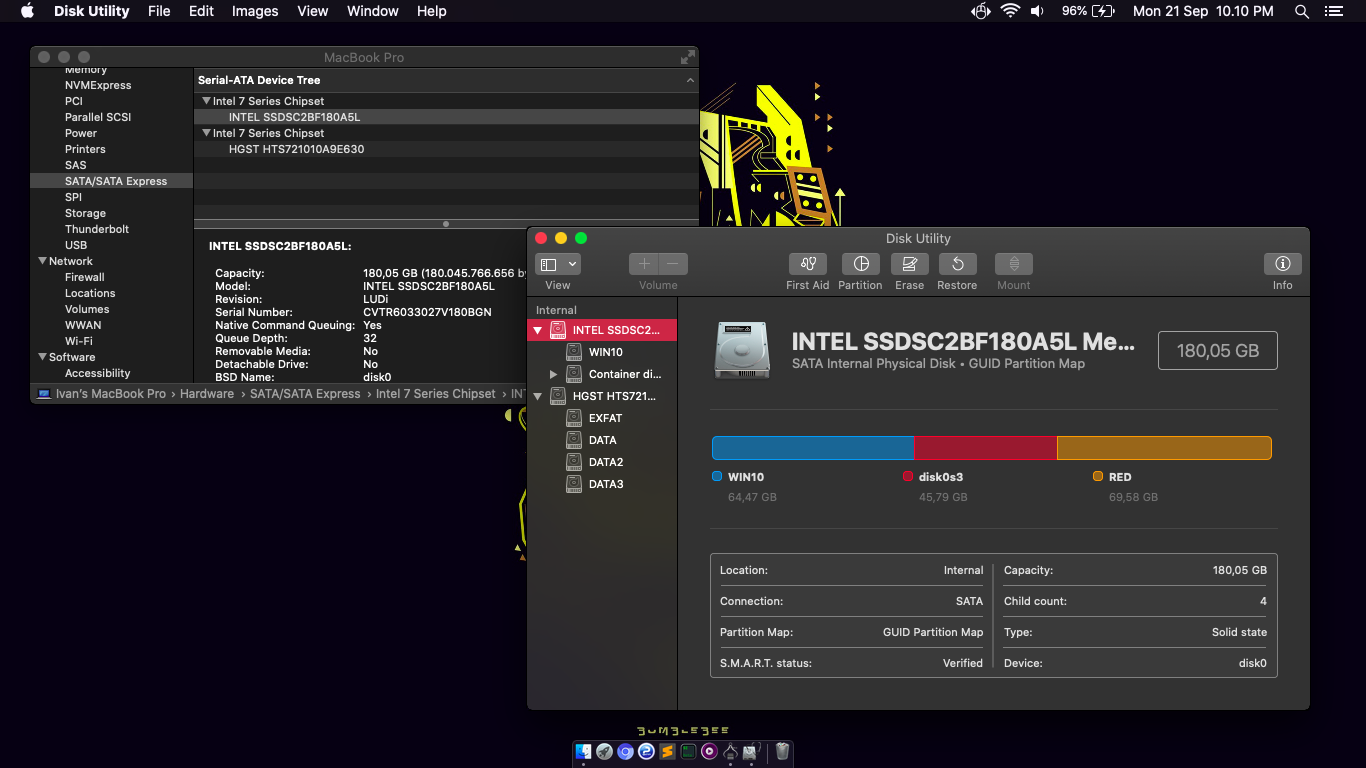Click Ivan's MacBook Pro in path bar
Viewport: 1366px width, 768px height.
click(101, 394)
